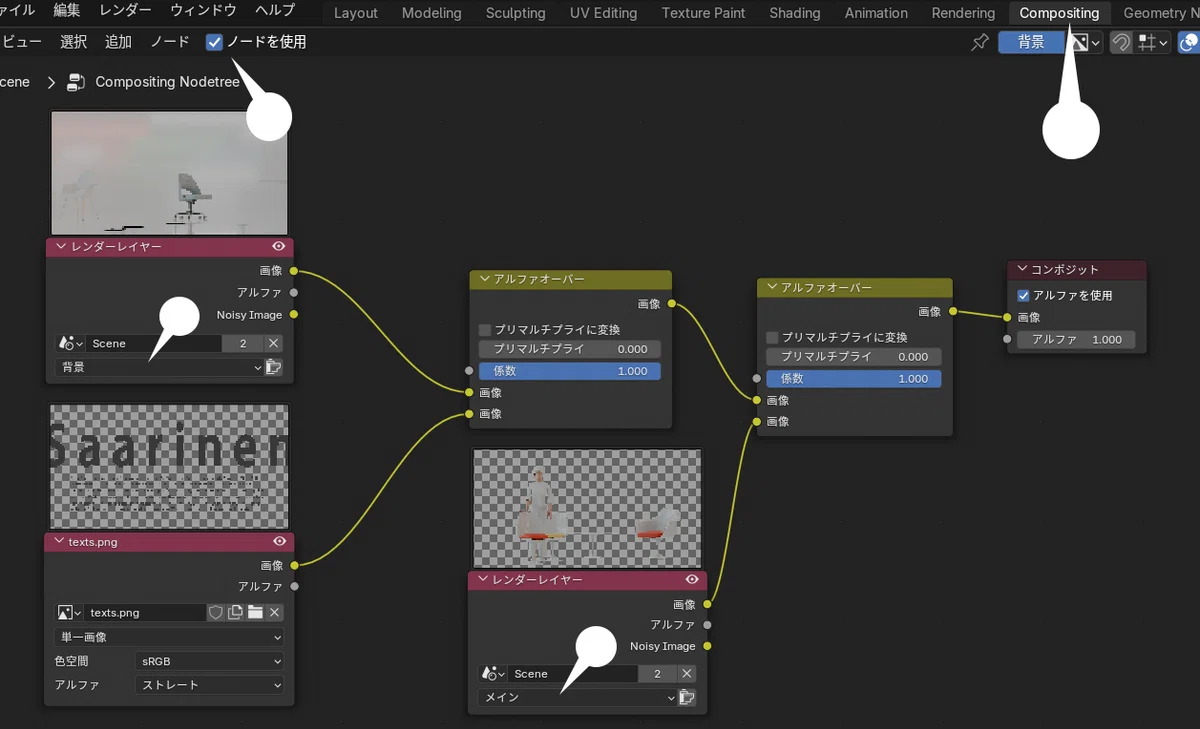Click scene user count 2 on 背景 node

point(243,343)
